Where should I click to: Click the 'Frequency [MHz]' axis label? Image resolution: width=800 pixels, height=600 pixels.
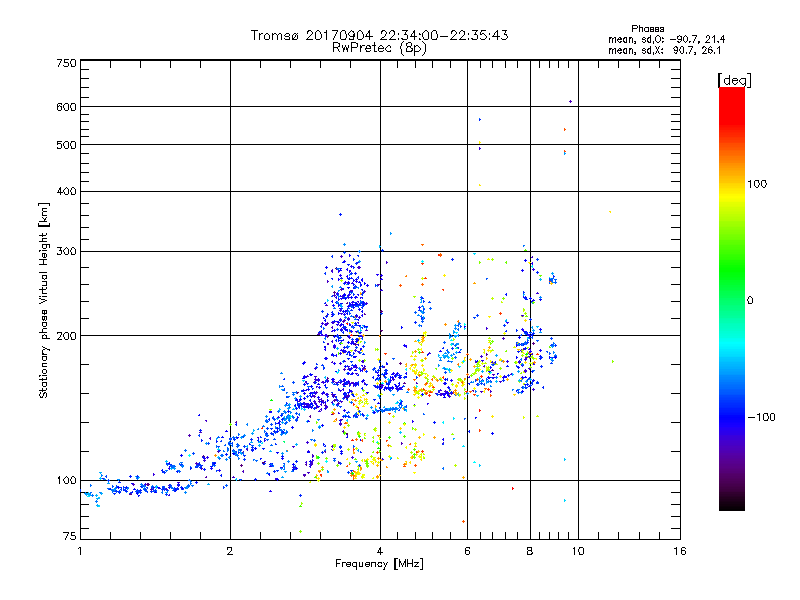(x=379, y=564)
